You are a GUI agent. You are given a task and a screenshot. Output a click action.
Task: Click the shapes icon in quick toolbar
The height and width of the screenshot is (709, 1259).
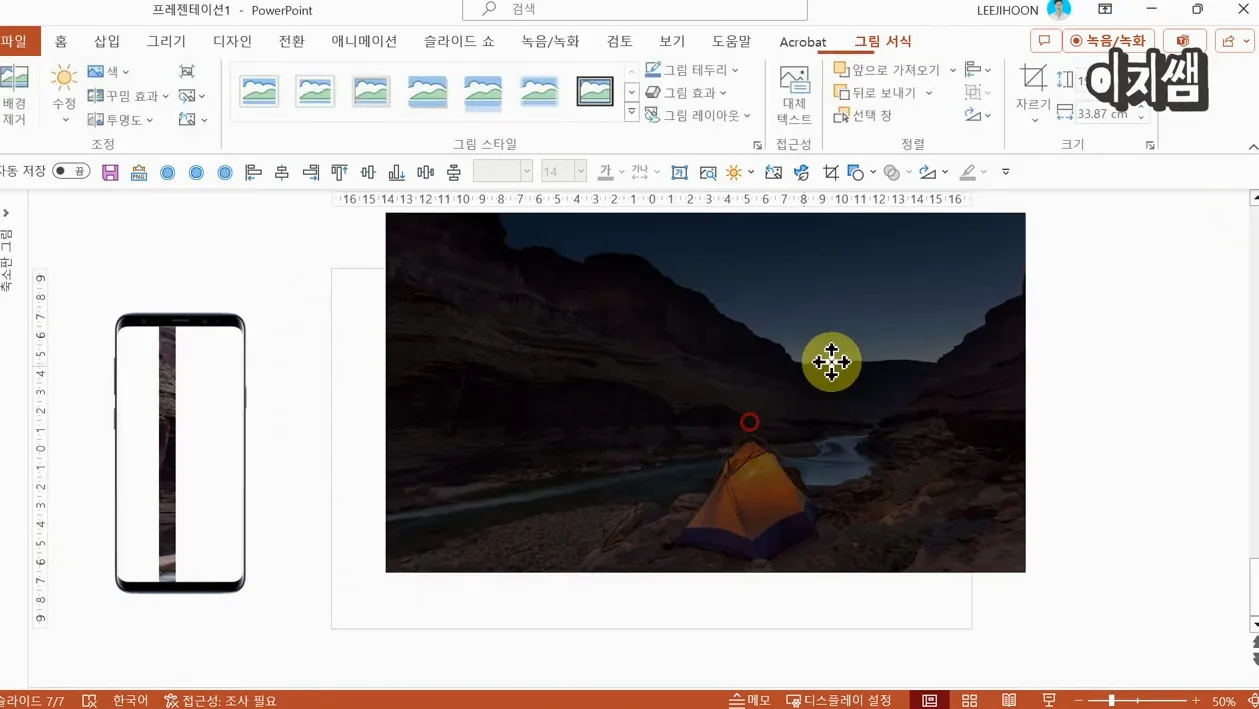[856, 172]
